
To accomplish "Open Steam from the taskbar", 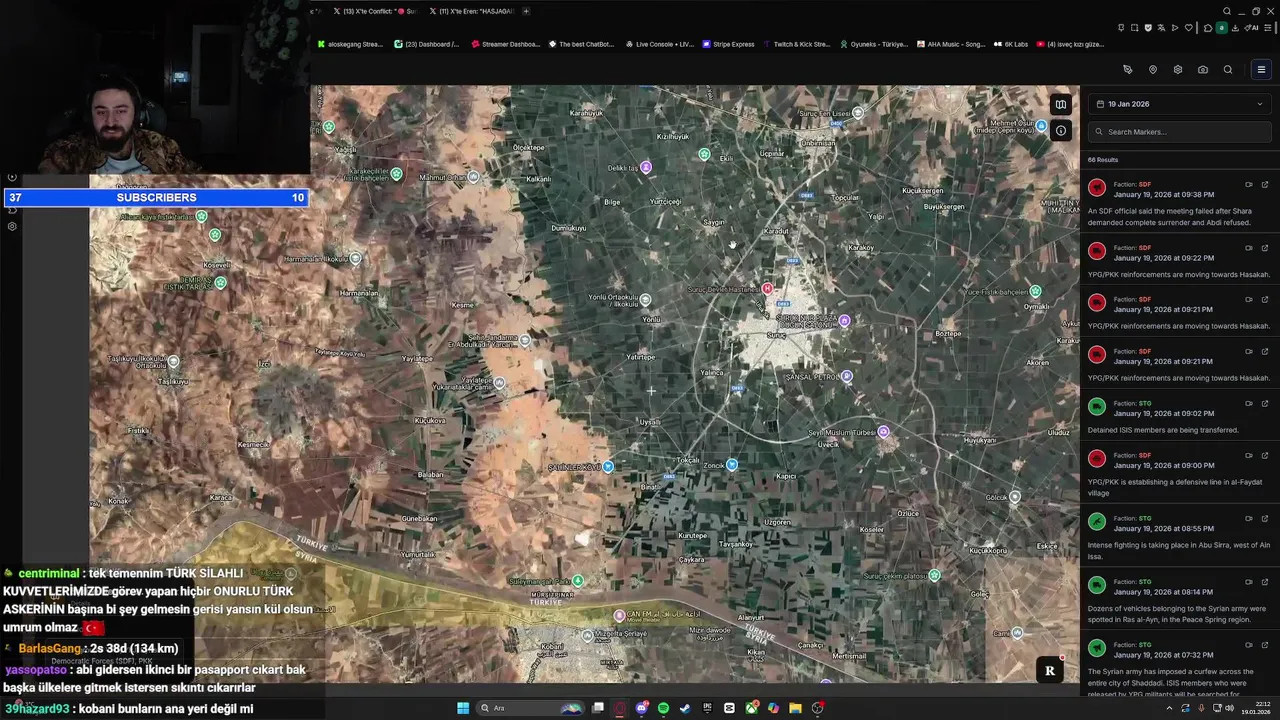I will point(685,708).
